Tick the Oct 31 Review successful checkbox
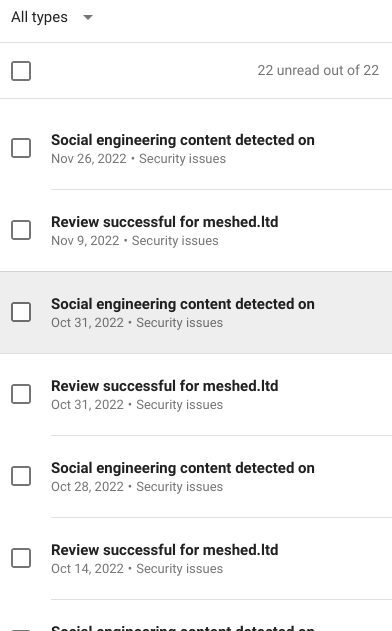The width and height of the screenshot is (392, 631). (x=21, y=394)
